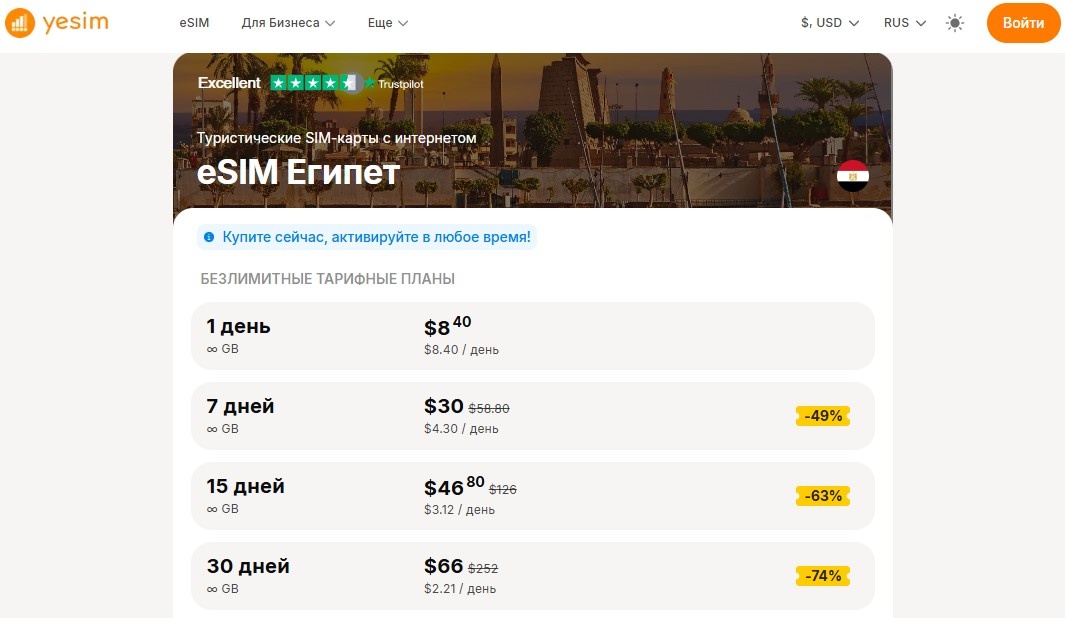Click the infinity GB icon under 30 дней
The image size is (1065, 618).
coord(210,588)
